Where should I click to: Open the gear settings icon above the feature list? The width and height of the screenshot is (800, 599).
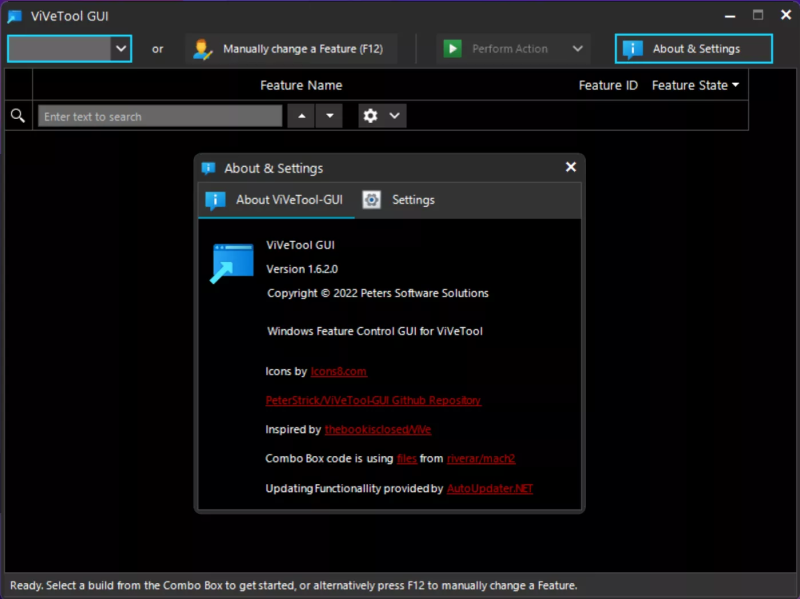click(371, 115)
